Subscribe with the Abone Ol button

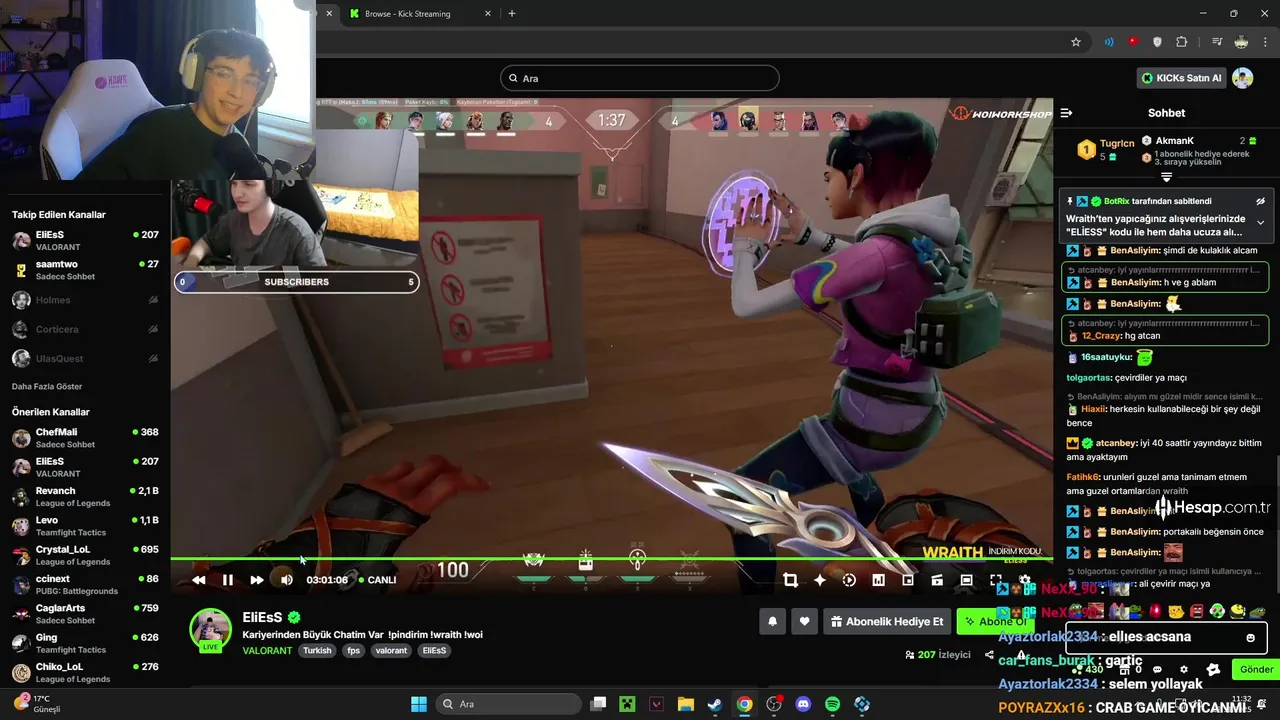pos(994,621)
